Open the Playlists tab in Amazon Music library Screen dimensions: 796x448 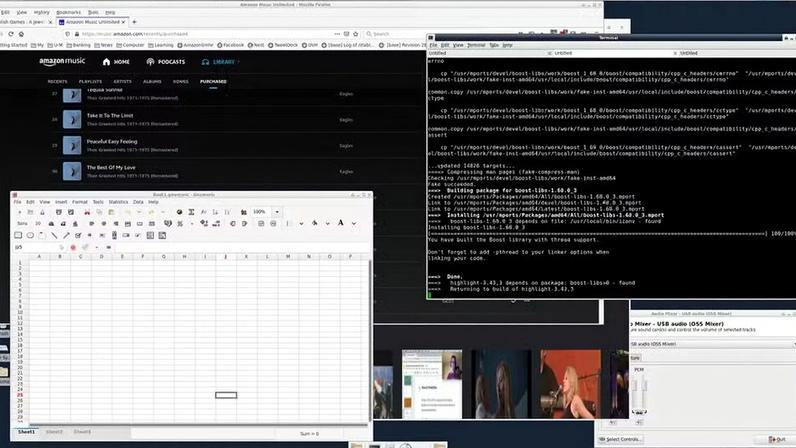click(x=90, y=81)
